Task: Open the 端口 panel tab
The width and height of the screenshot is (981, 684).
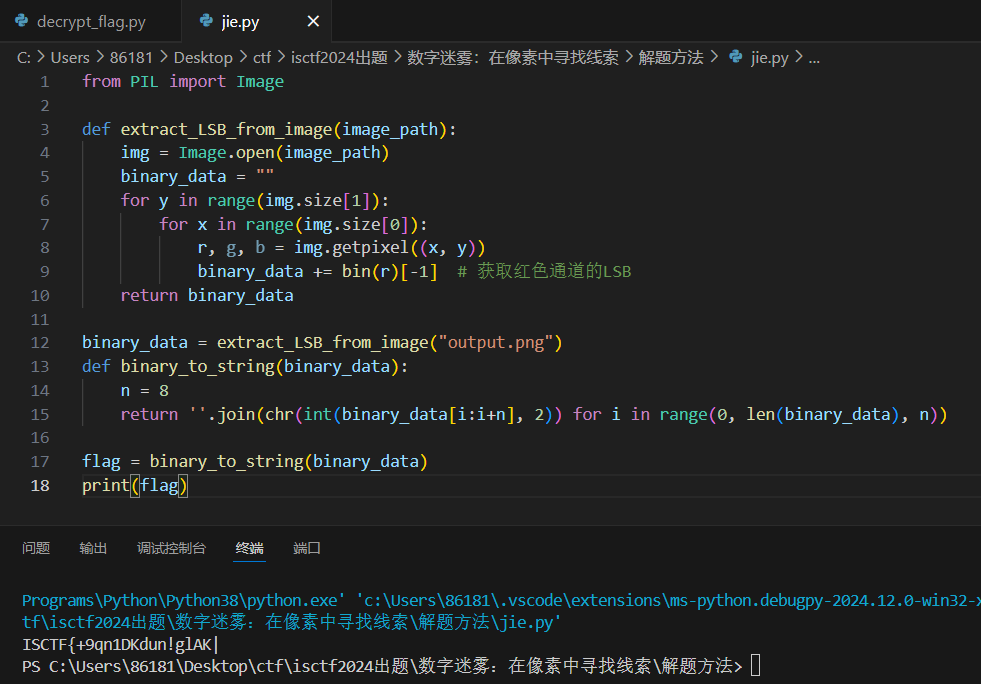Action: pyautogui.click(x=307, y=548)
